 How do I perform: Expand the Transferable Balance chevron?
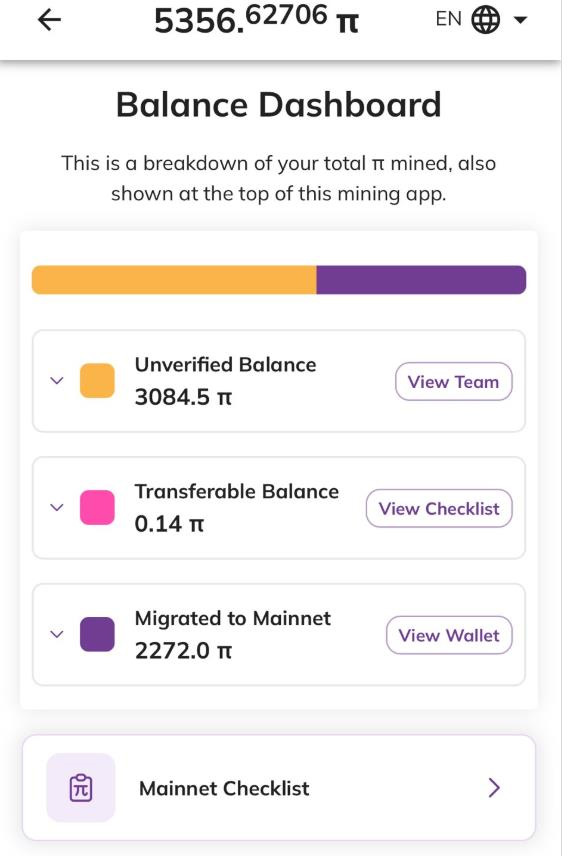[x=57, y=507]
